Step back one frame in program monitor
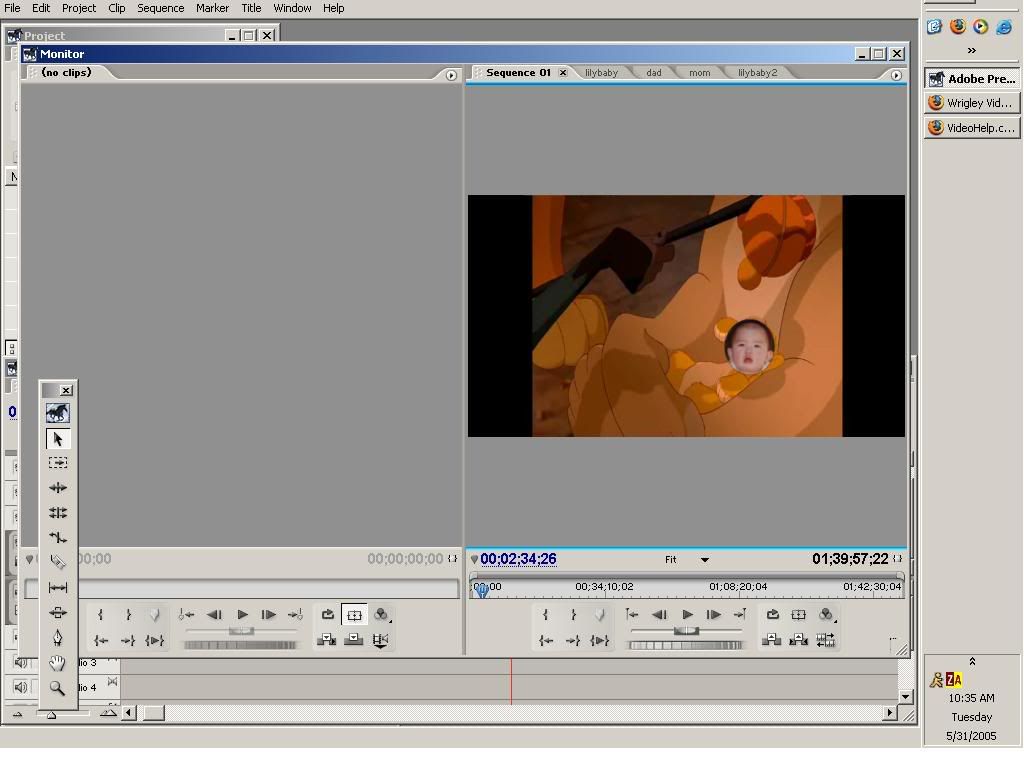Image resolution: width=1024 pixels, height=768 pixels. (660, 615)
